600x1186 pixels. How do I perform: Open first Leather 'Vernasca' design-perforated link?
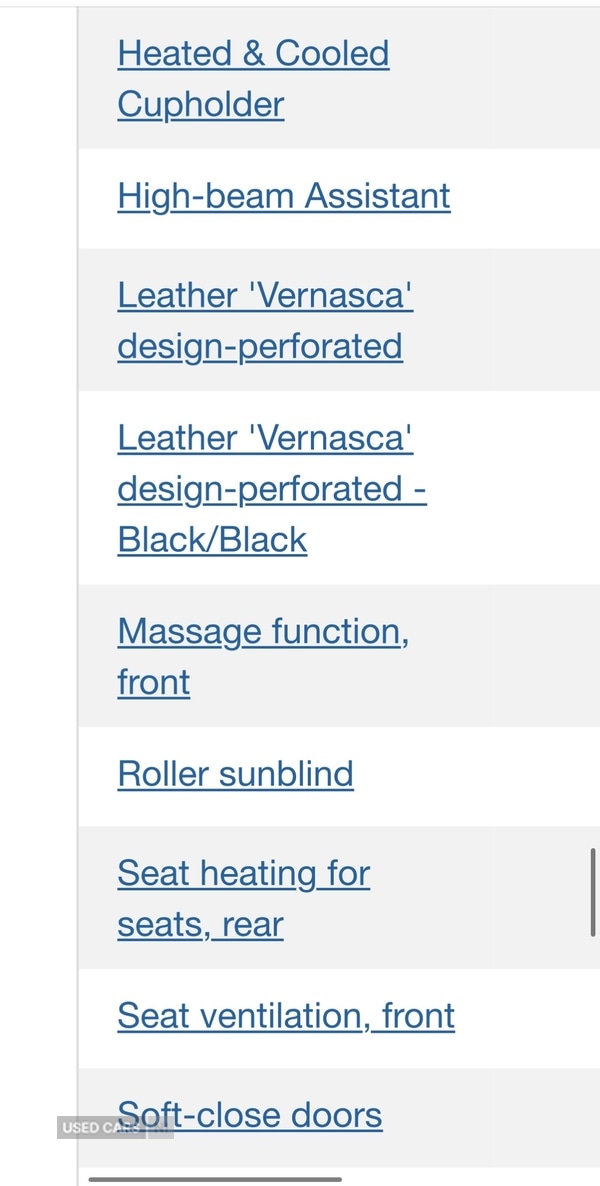click(265, 295)
